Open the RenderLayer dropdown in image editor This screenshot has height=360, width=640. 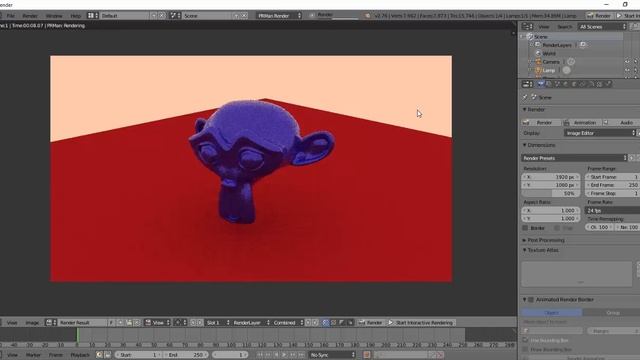(x=251, y=322)
